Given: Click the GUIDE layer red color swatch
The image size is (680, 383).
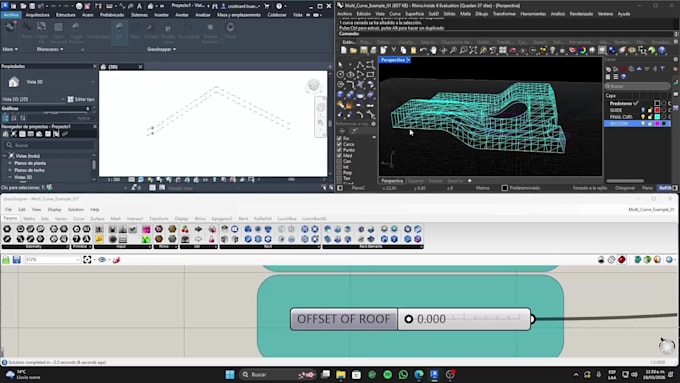Looking at the screenshot, I should pyautogui.click(x=657, y=110).
